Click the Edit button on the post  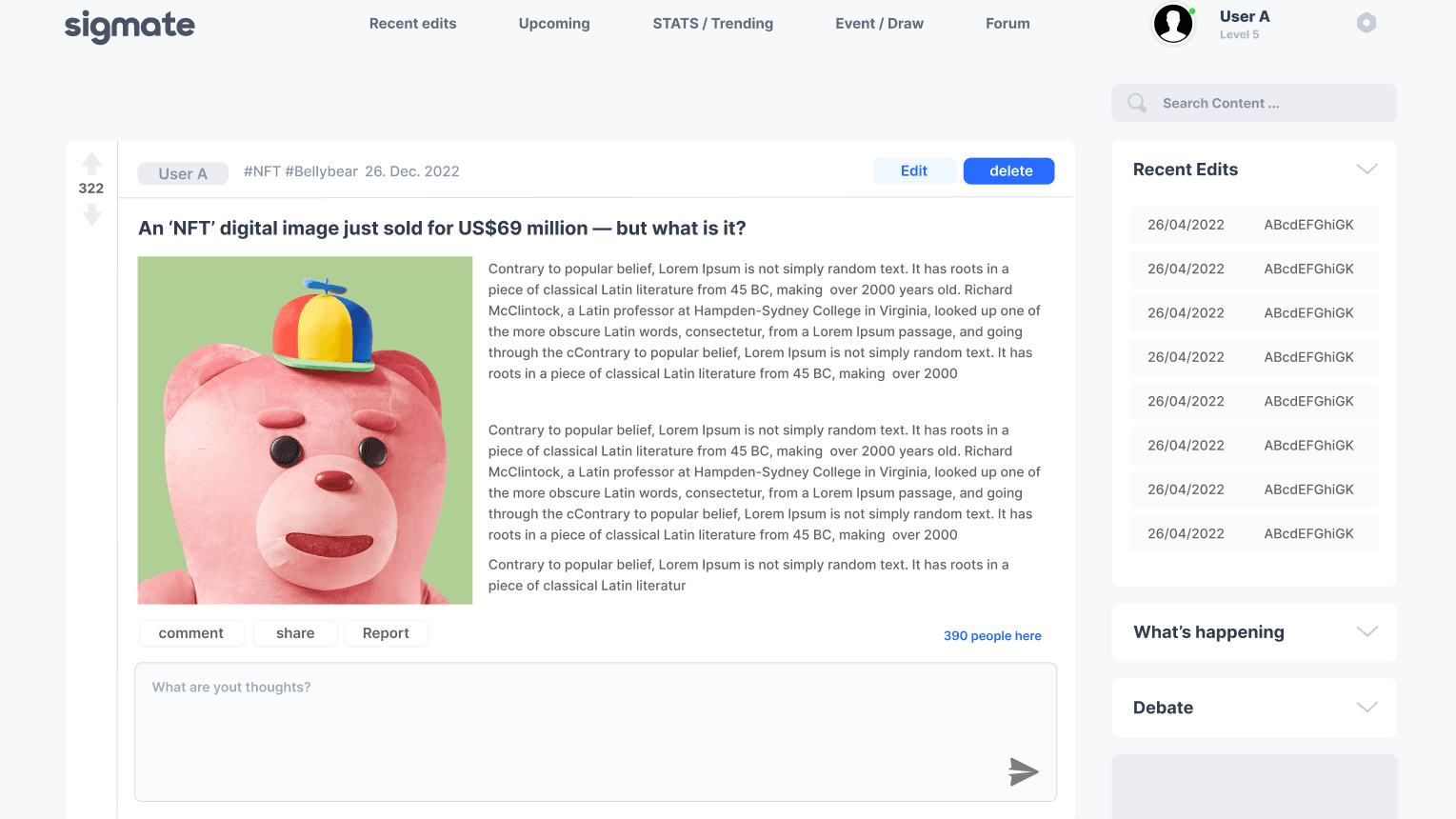coord(913,171)
